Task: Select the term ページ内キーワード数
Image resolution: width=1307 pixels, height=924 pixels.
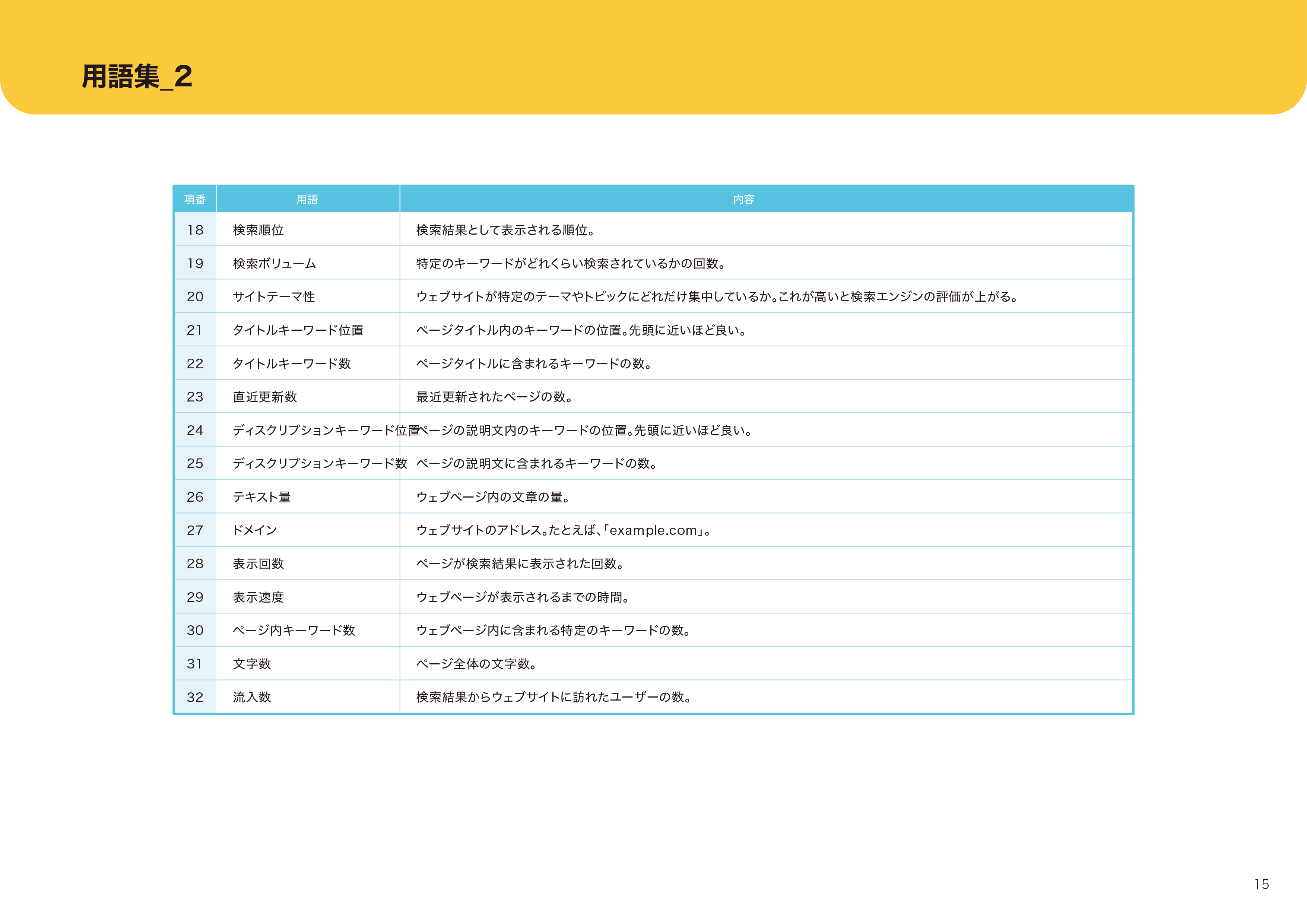Action: (294, 630)
